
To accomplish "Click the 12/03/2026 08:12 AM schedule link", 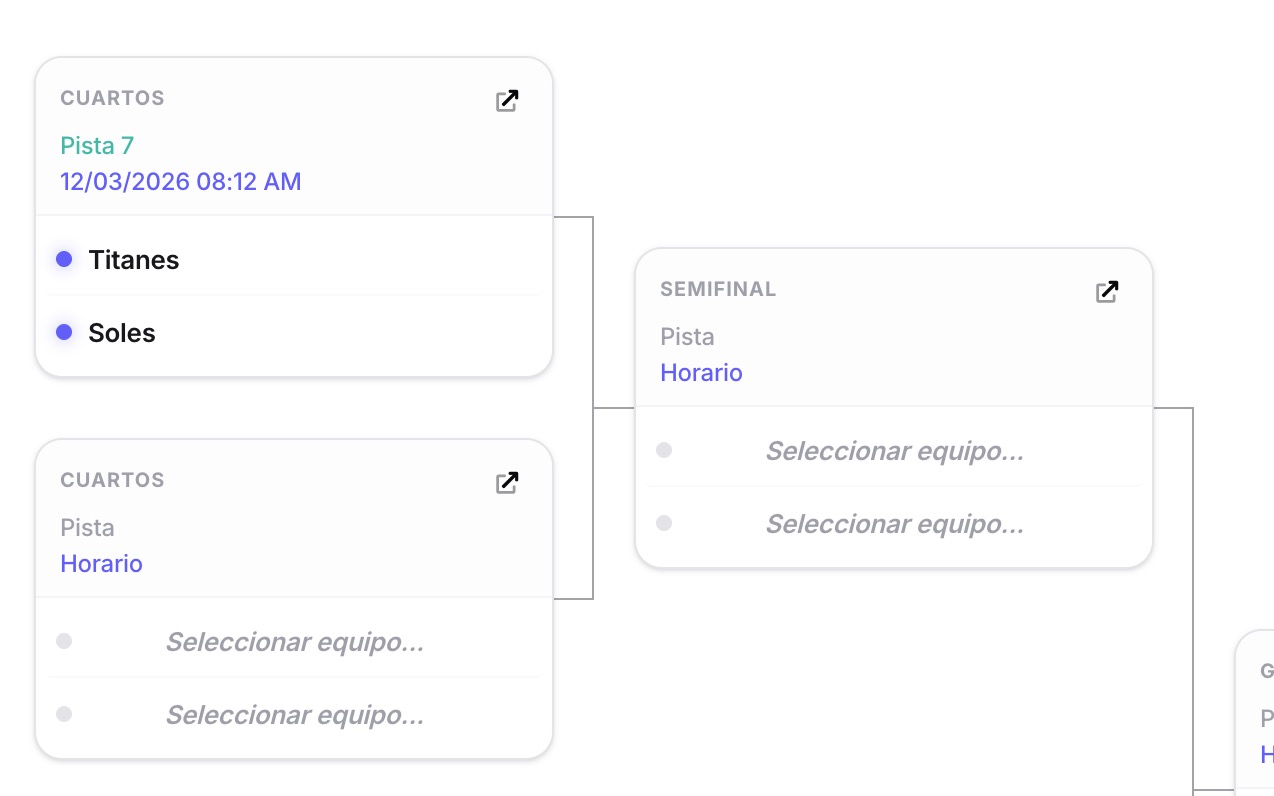I will (181, 181).
